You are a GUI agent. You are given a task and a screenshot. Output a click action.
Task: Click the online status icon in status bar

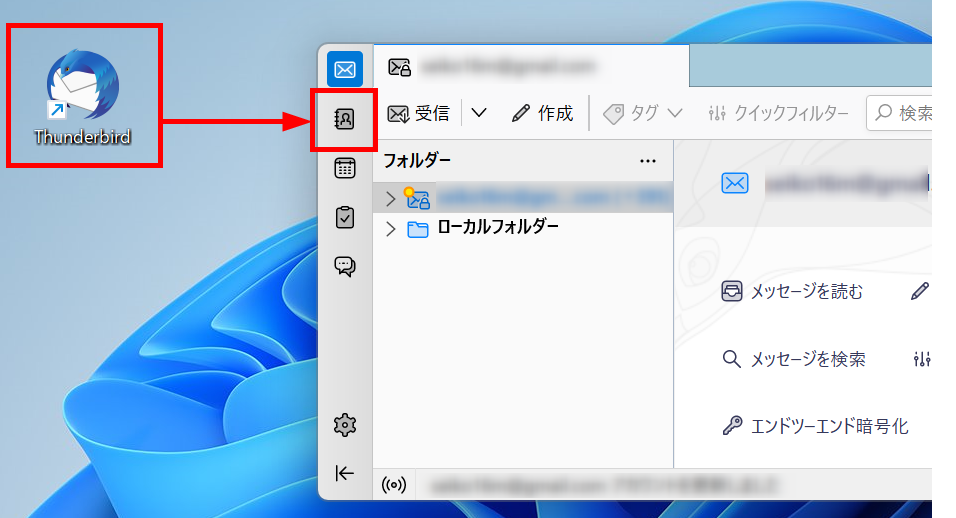[x=395, y=485]
